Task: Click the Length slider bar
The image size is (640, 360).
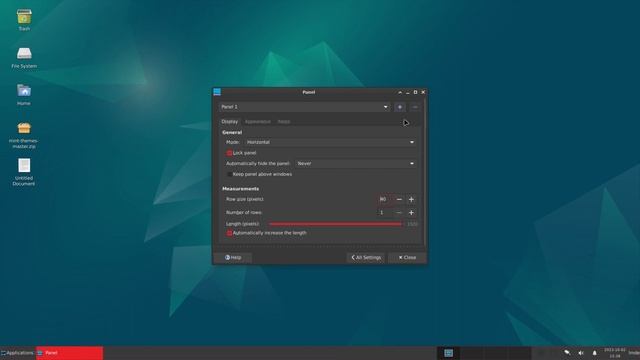Action: pyautogui.click(x=336, y=224)
